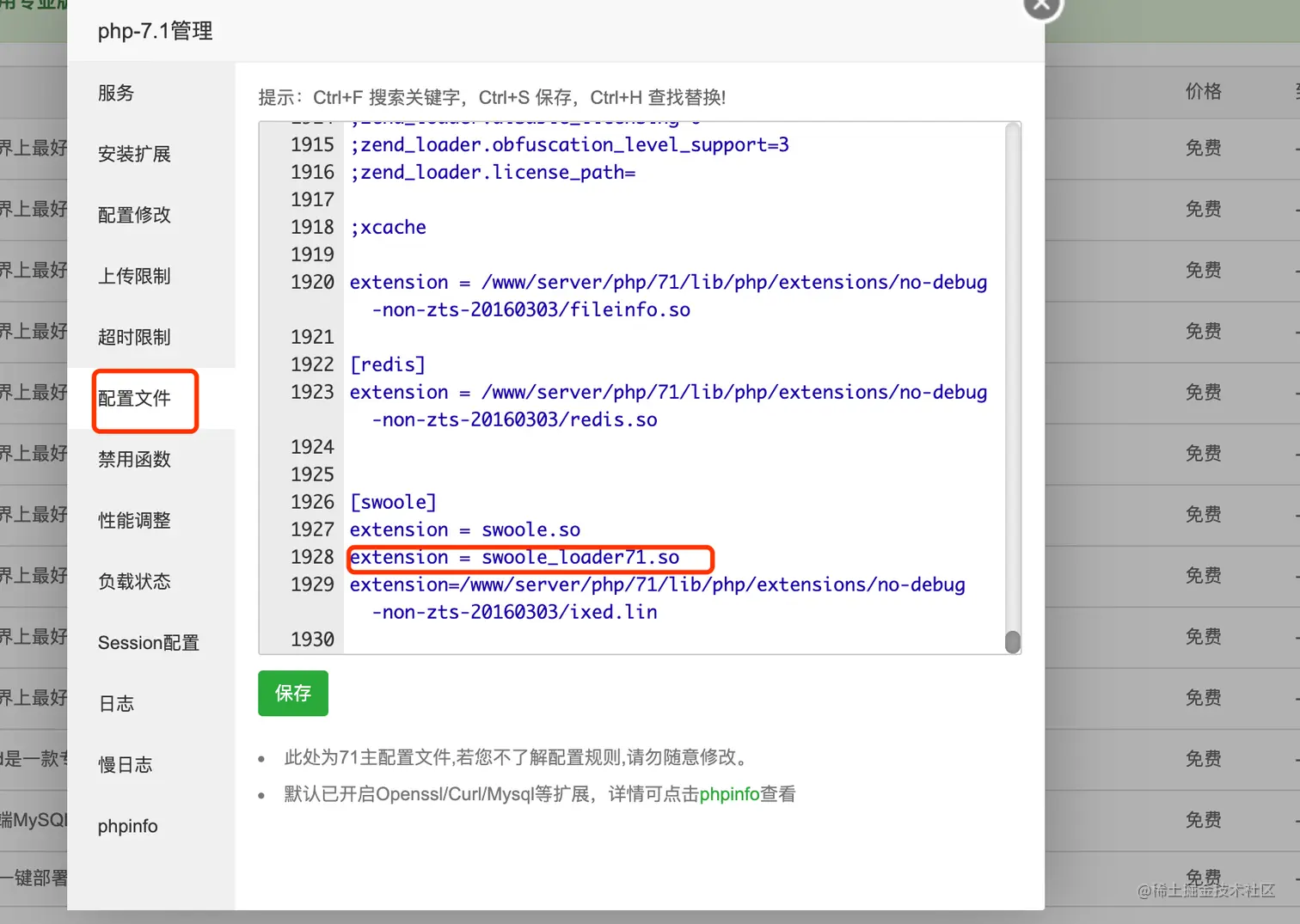Open the 服务 section in the sidebar
Screen dimensions: 1300x924
click(116, 93)
